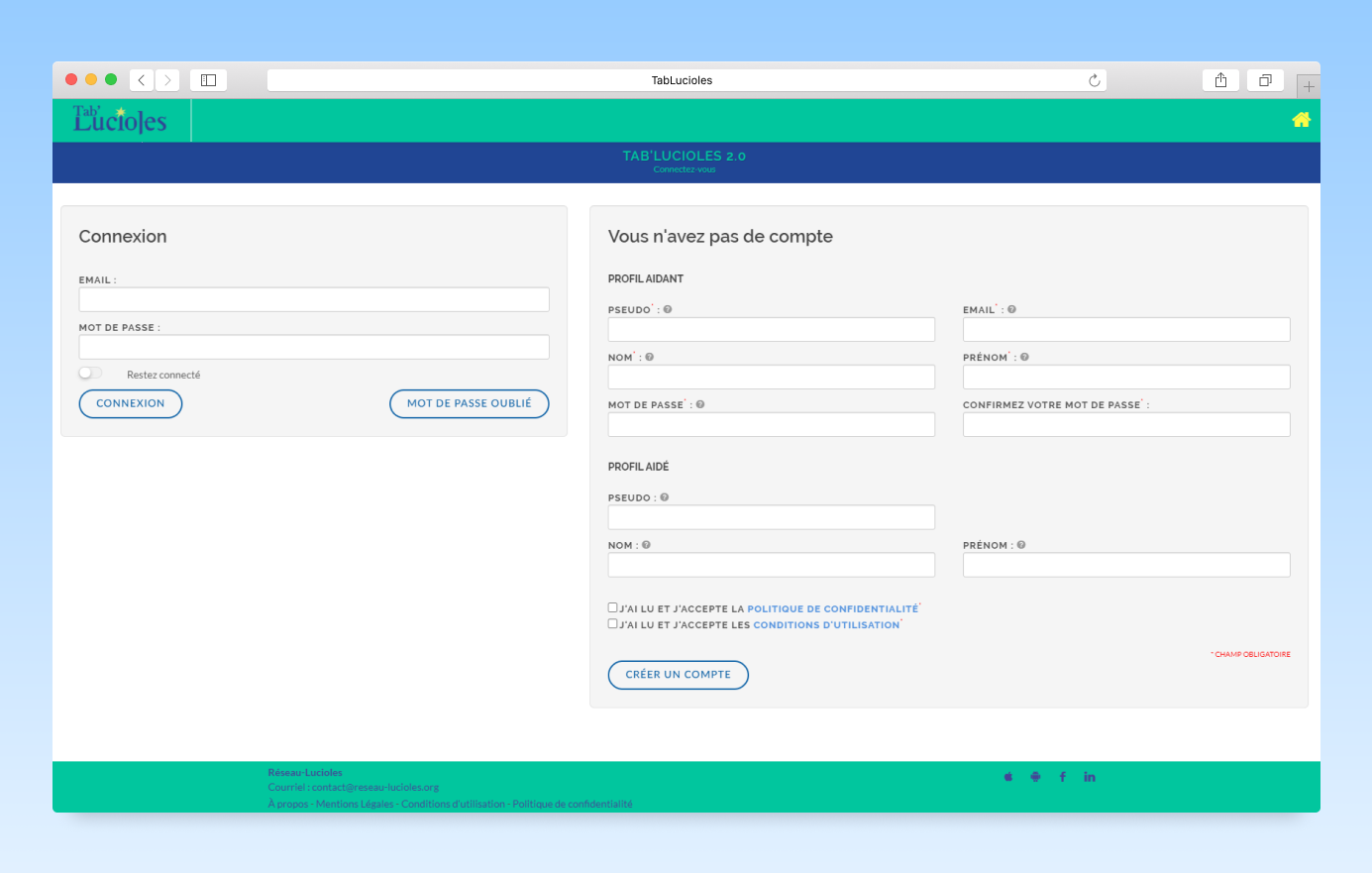Open the LinkedIn footer icon
This screenshot has height=873, width=1372.
[x=1090, y=777]
